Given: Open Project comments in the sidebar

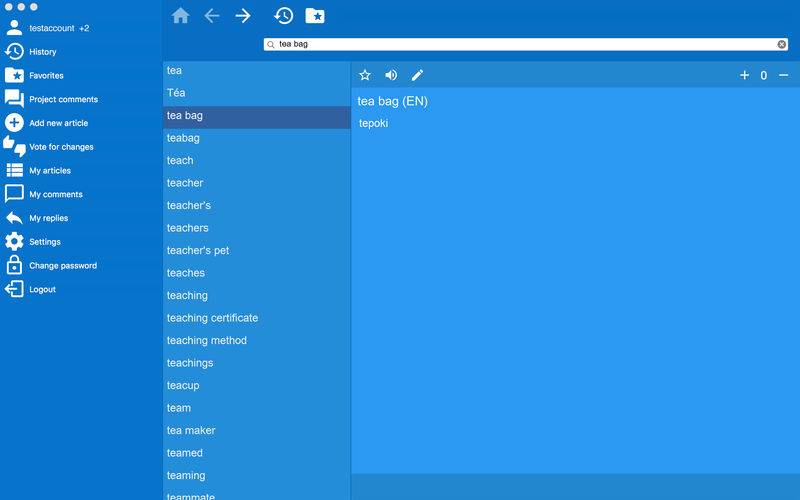Looking at the screenshot, I should click(x=63, y=99).
